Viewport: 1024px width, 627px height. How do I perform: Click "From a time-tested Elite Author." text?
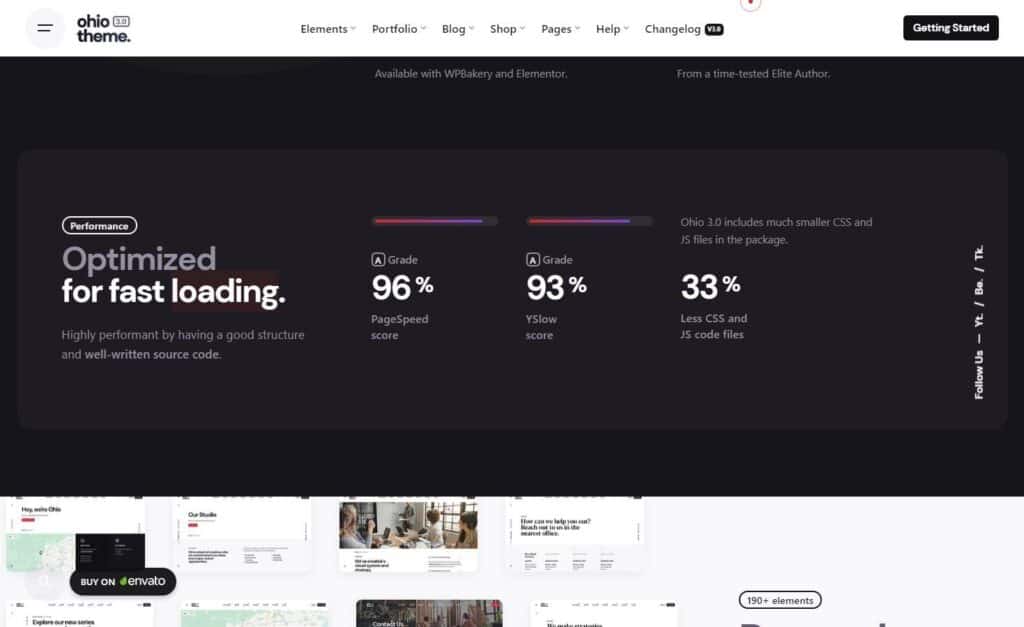click(753, 74)
